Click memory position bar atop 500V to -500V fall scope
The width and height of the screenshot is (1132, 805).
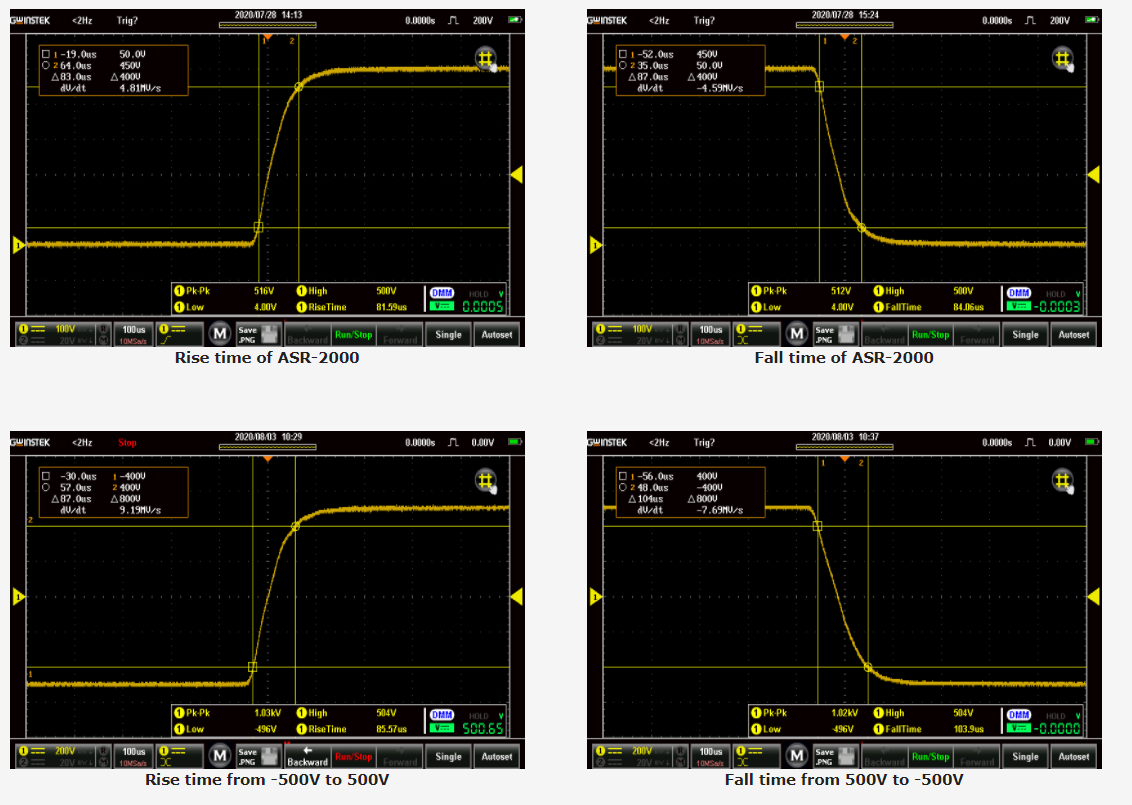pyautogui.click(x=844, y=448)
